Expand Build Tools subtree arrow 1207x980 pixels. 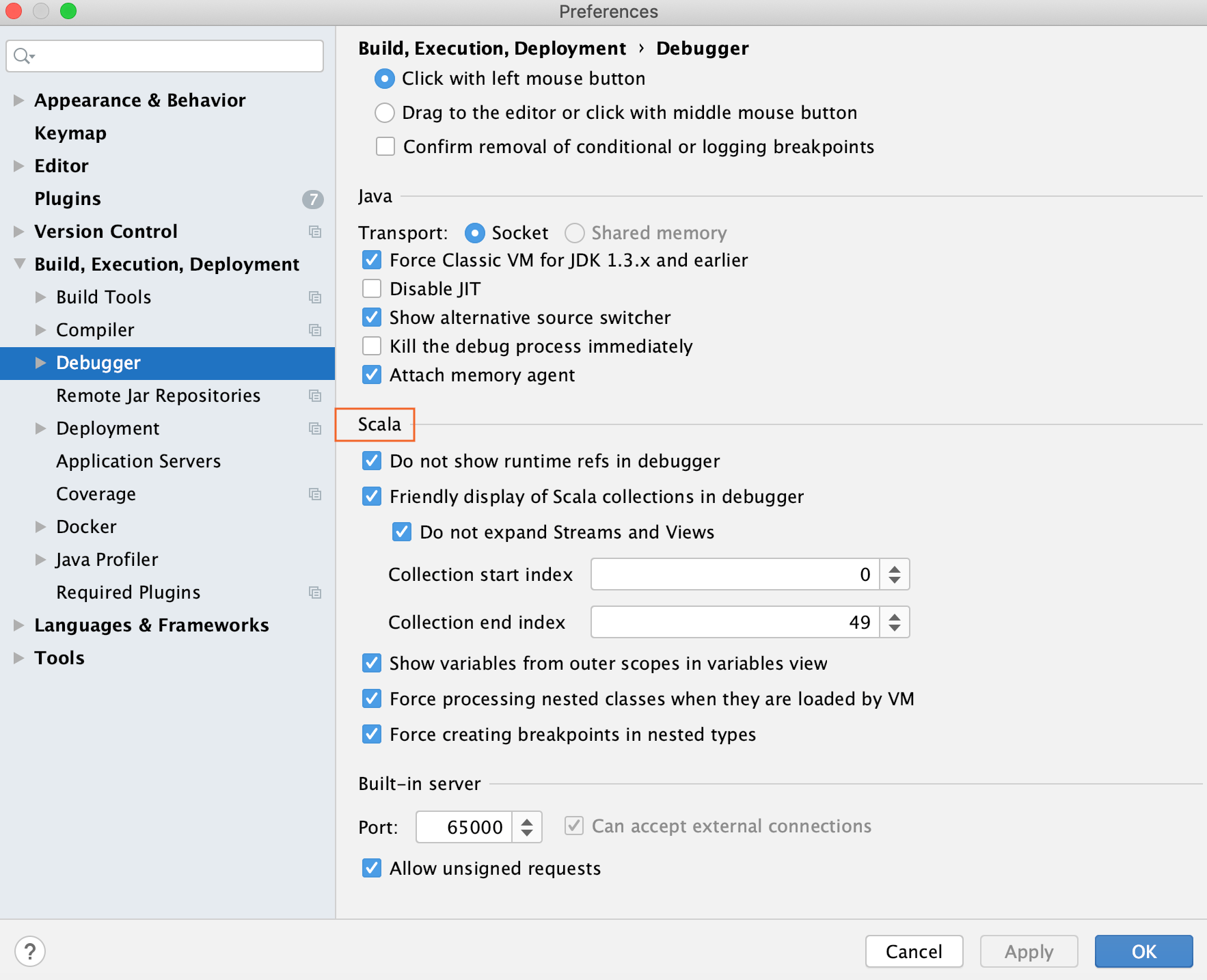tap(41, 297)
